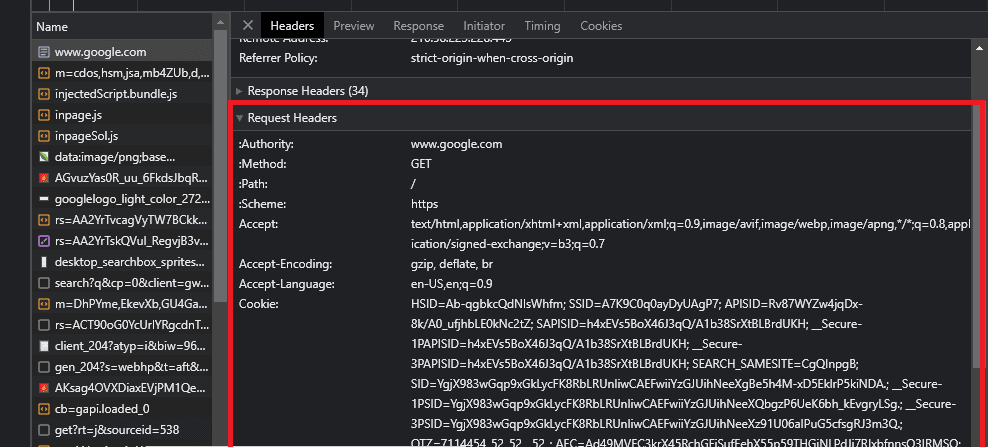The width and height of the screenshot is (988, 447).
Task: Click the Accept header label
Action: click(x=258, y=224)
